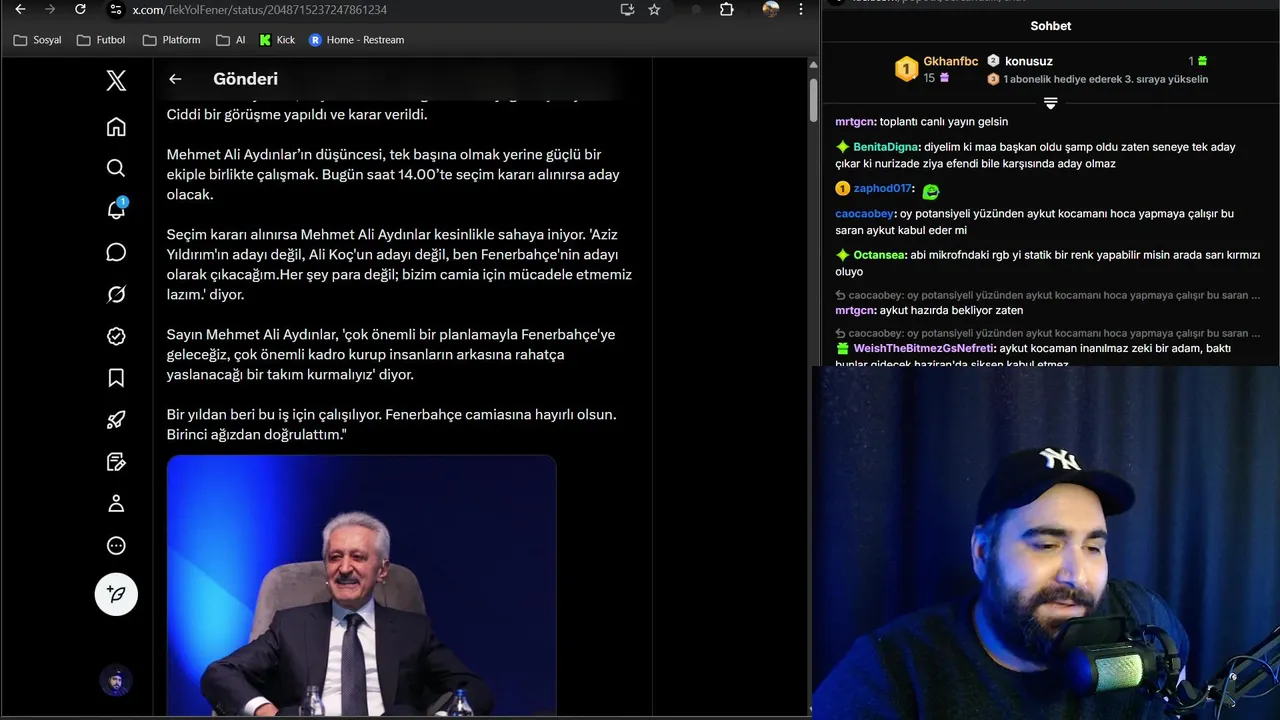1280x720 pixels.
Task: Open the browser extensions puzzle icon
Action: 727,9
